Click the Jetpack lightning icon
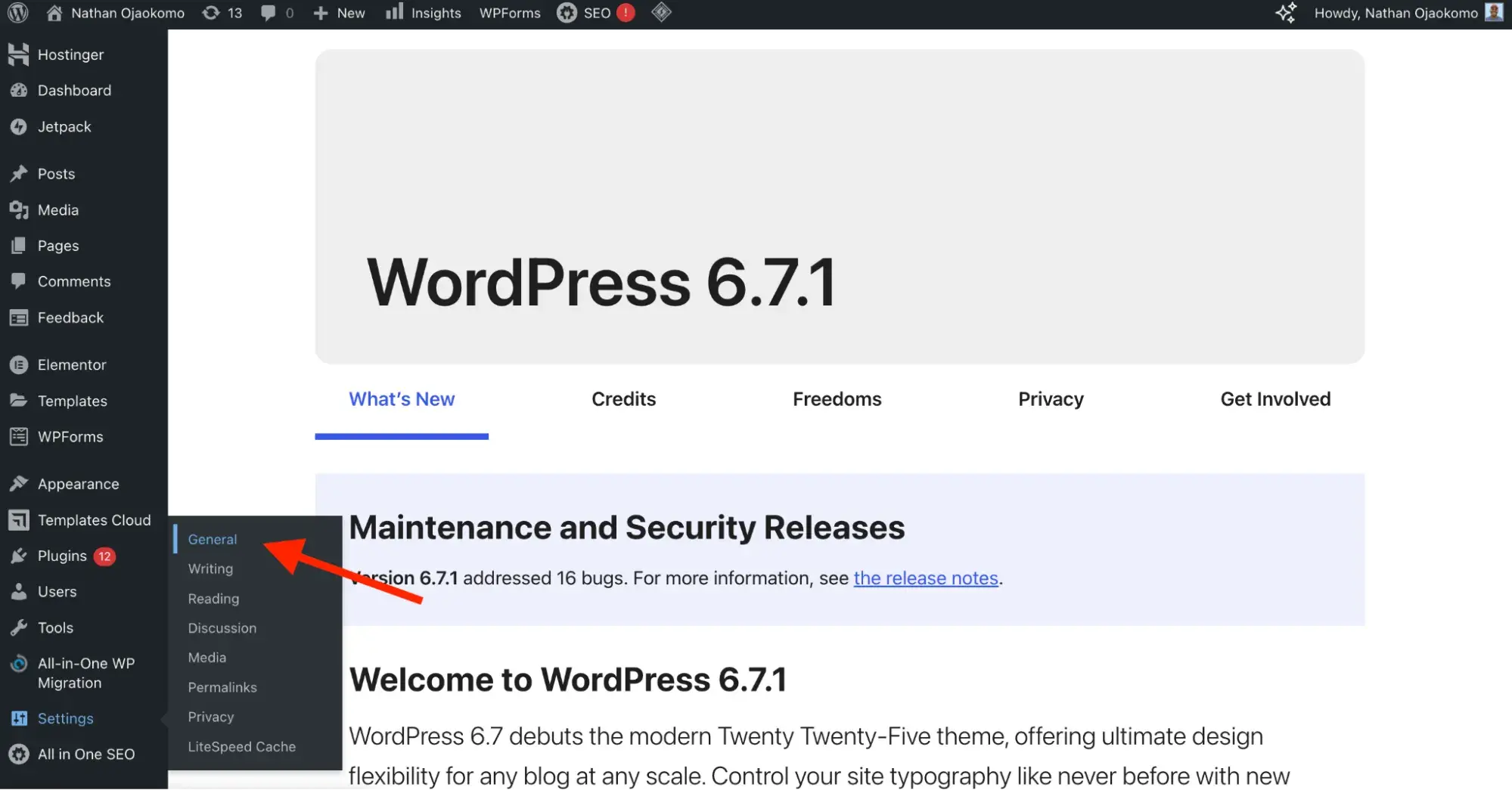 point(19,126)
